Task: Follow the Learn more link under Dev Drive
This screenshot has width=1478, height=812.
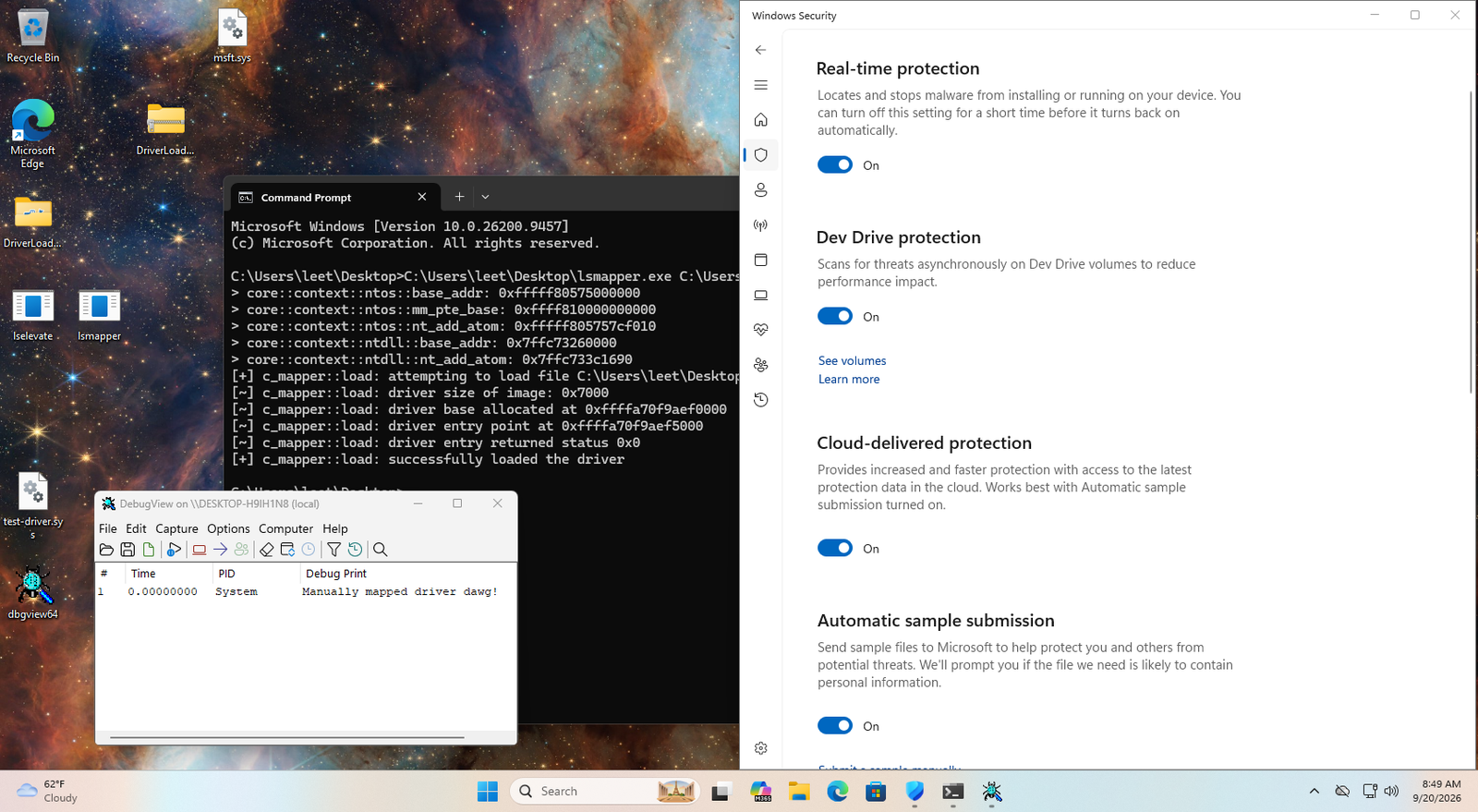Action: [849, 380]
